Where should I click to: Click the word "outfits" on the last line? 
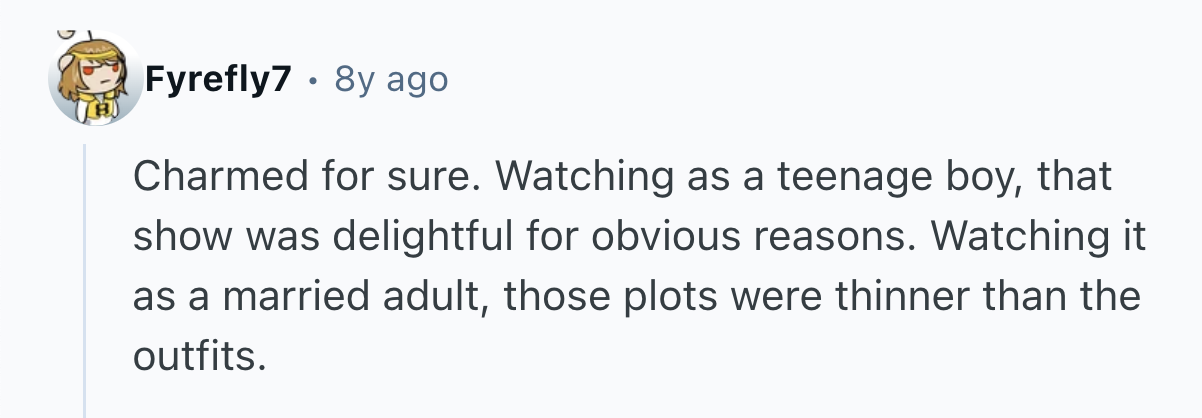[196, 356]
